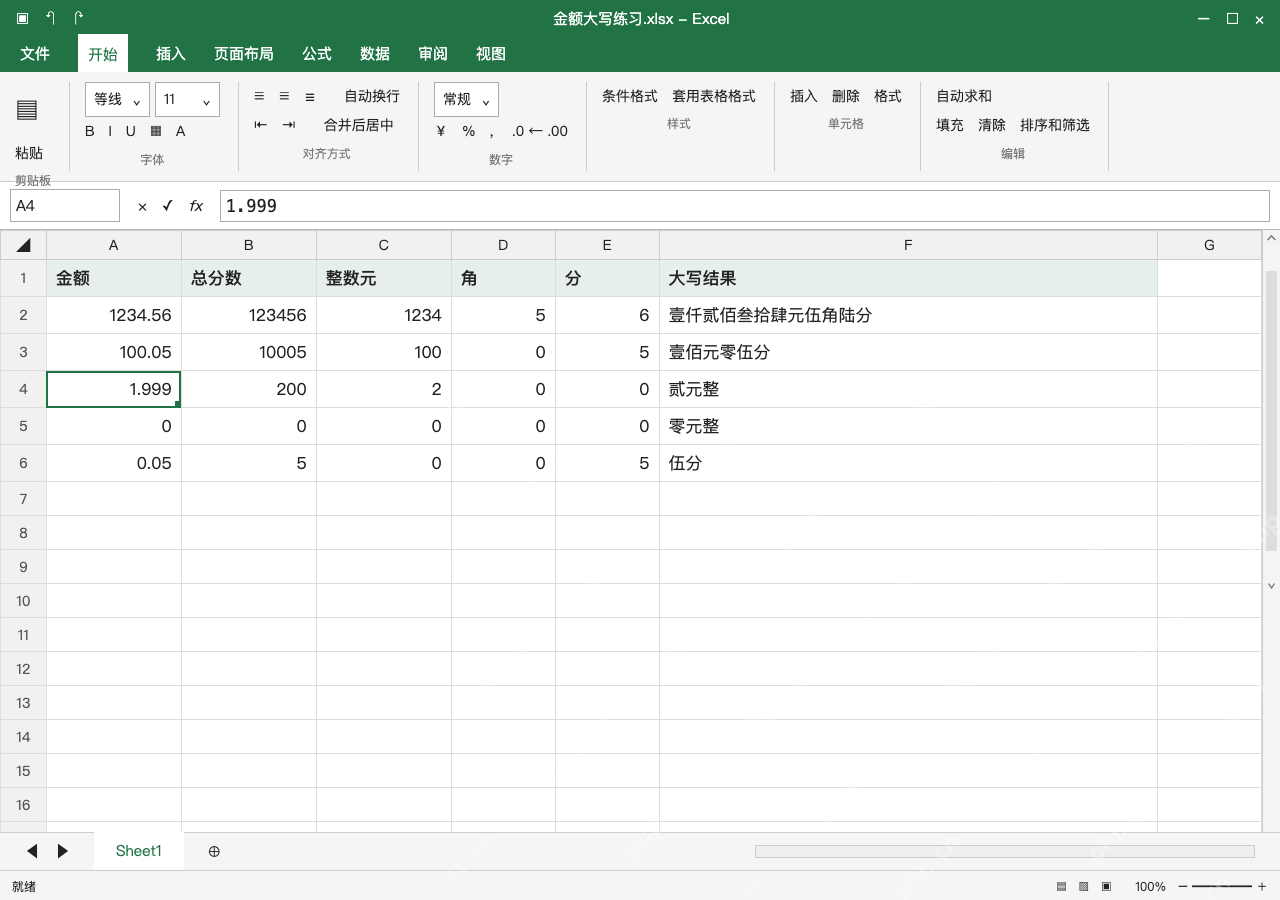Switch to Page Break Preview in status bar
The image size is (1280, 900).
click(x=1106, y=886)
